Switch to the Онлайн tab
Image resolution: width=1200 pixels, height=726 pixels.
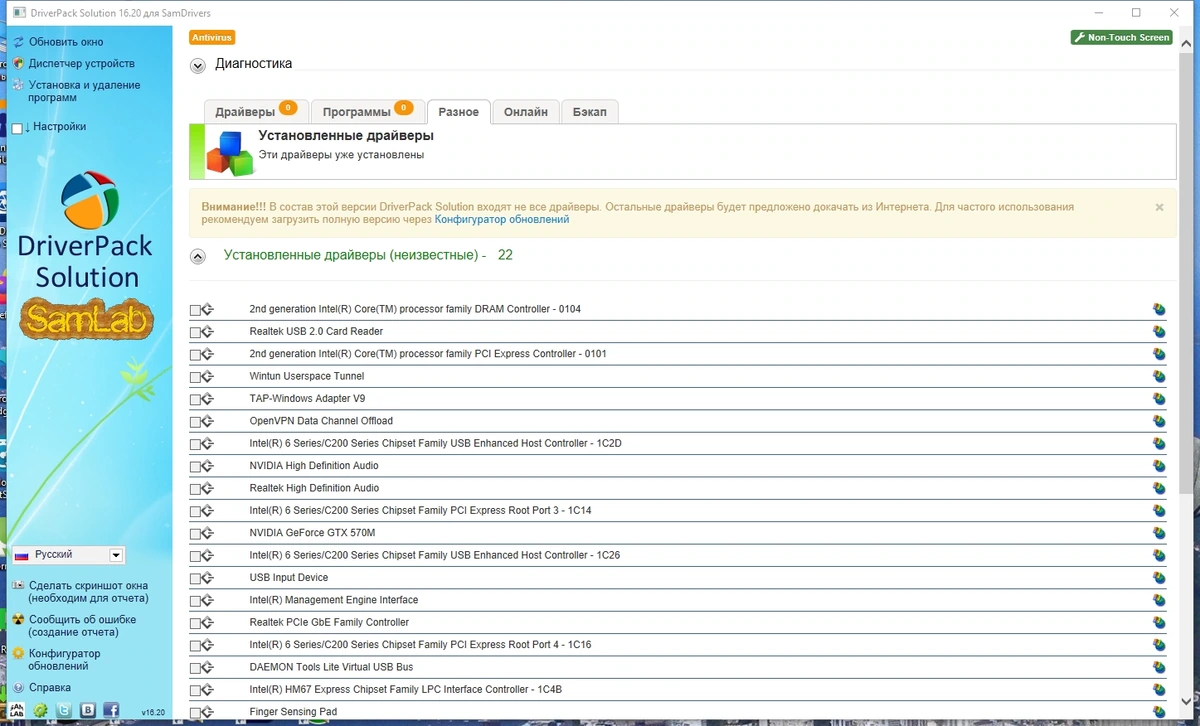pos(525,112)
